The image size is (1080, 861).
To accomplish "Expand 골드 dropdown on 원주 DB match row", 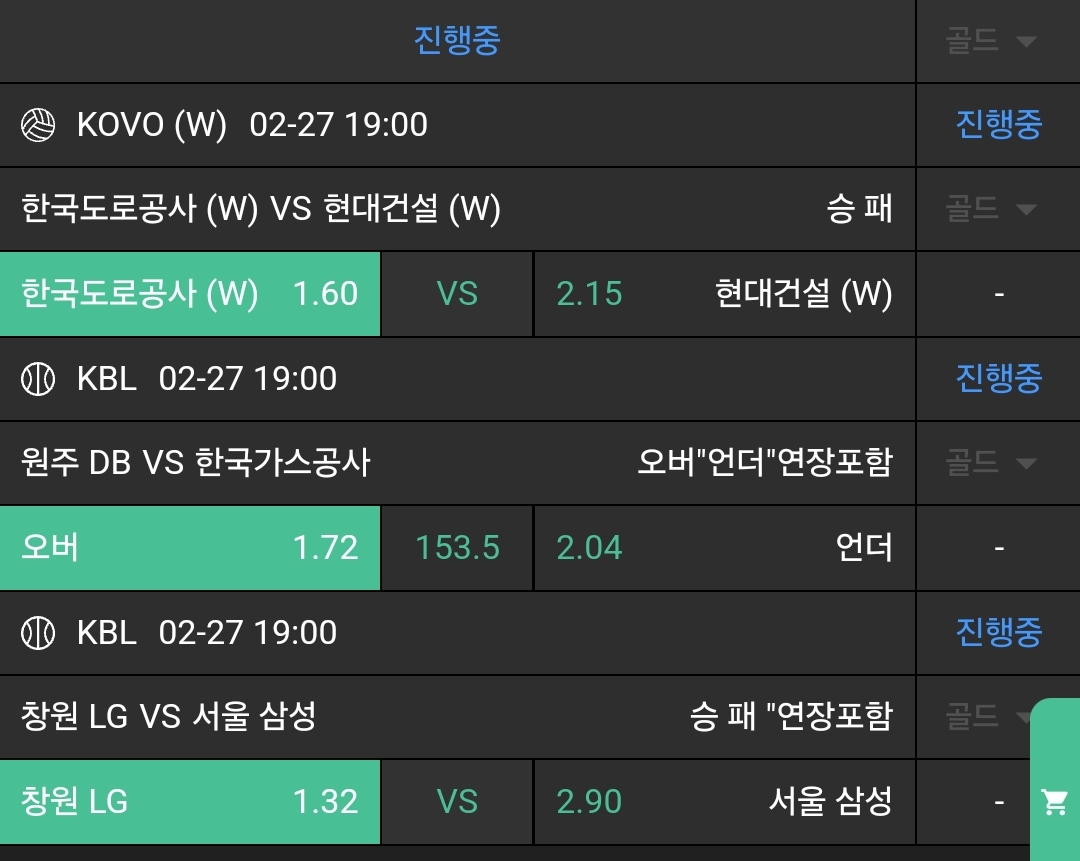I will pyautogui.click(x=990, y=463).
